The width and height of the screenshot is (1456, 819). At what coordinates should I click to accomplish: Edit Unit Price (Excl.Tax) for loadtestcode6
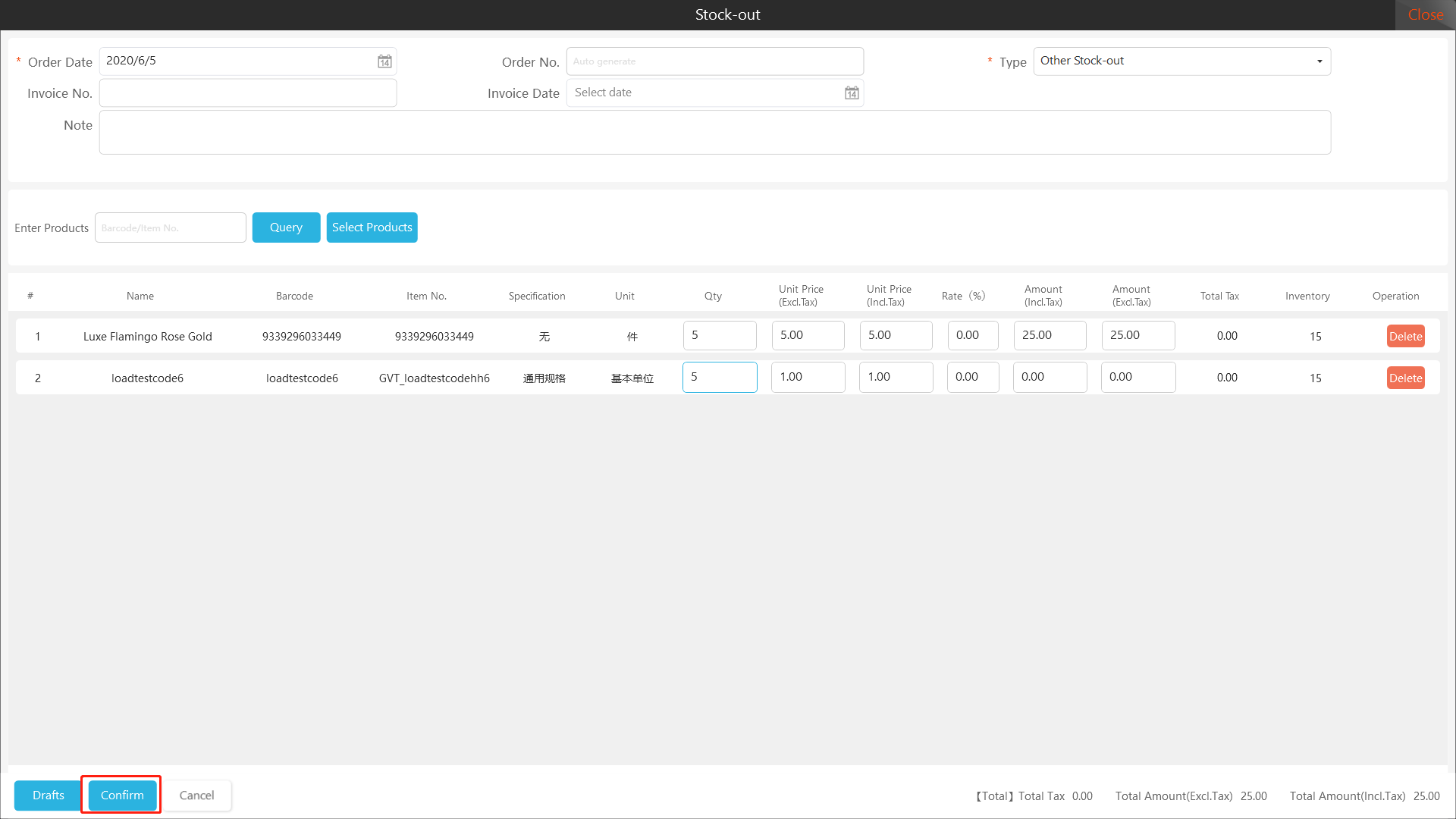tap(808, 377)
